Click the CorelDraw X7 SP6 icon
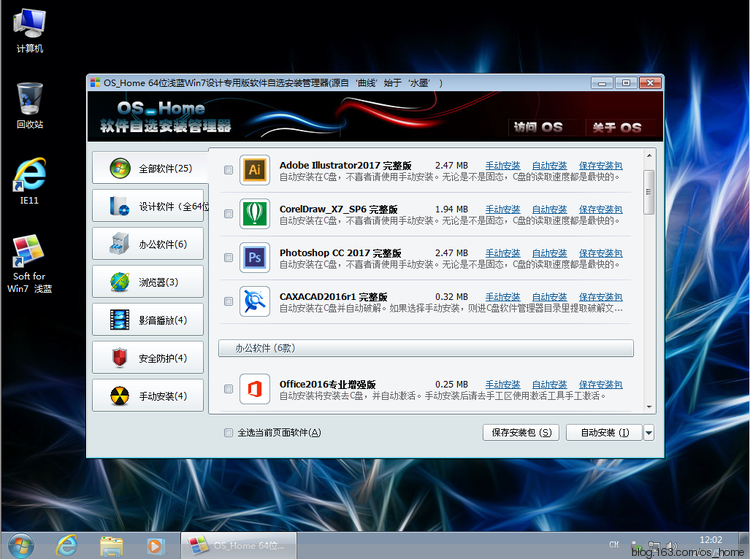Image resolution: width=750 pixels, height=559 pixels. click(255, 214)
